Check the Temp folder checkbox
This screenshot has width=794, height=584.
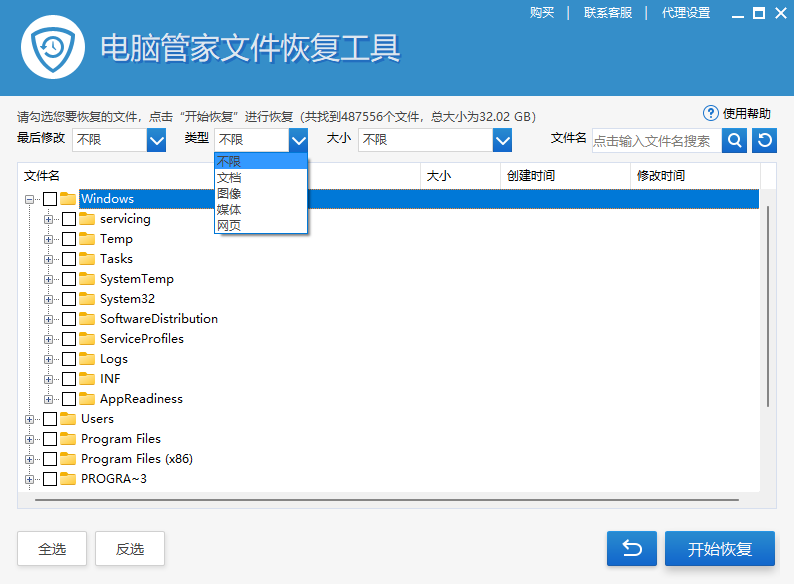point(69,239)
